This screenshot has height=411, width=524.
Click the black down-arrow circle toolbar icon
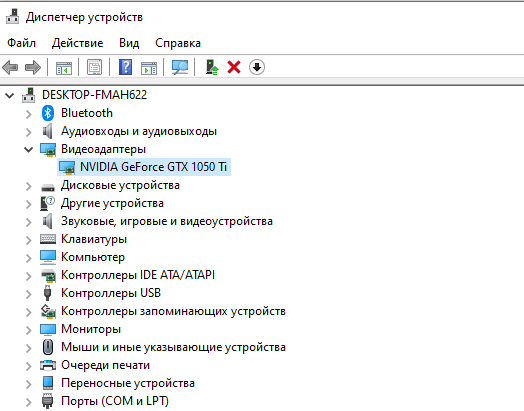tap(257, 67)
